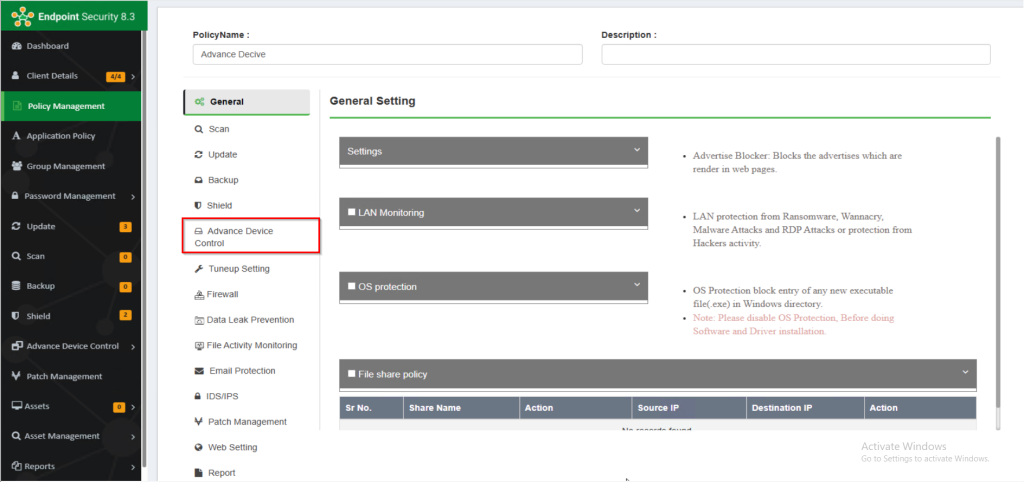The image size is (1024, 482).
Task: Click the Scan magnifier icon in policy list
Action: [199, 129]
